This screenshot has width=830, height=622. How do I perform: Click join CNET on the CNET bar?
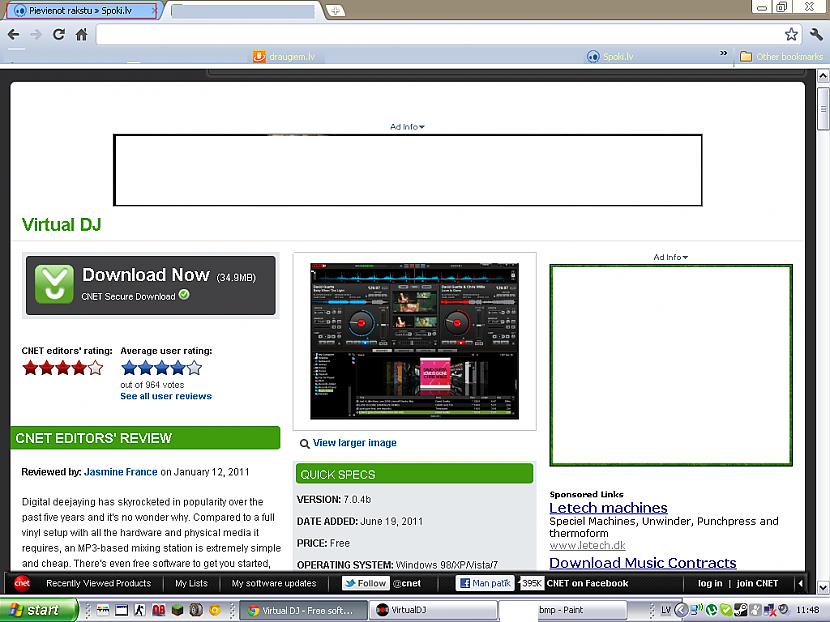(x=757, y=583)
